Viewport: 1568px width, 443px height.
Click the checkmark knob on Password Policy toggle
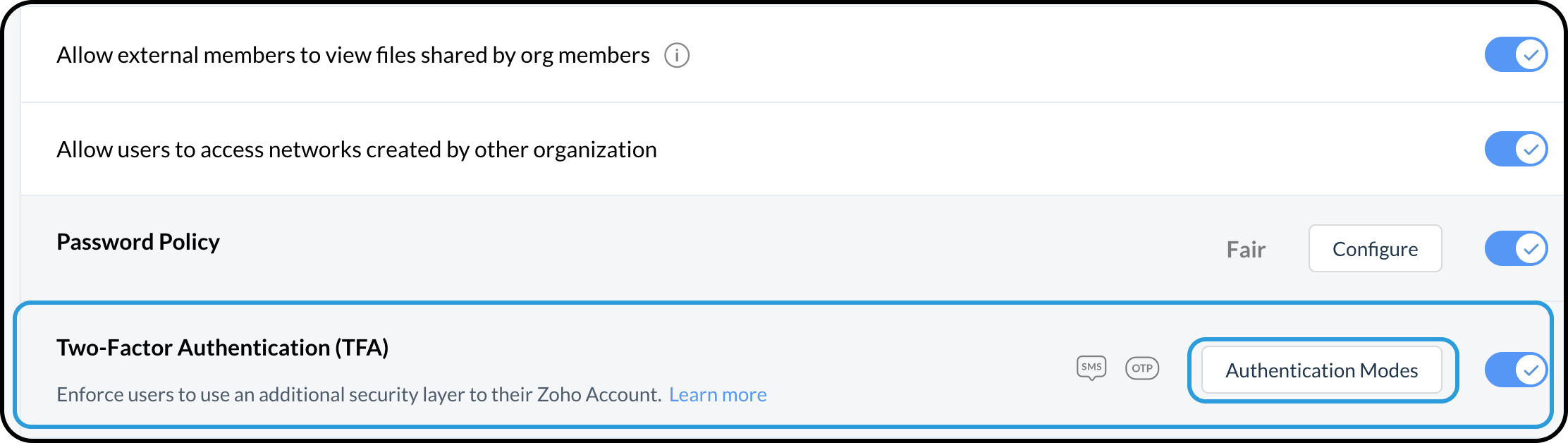(1531, 248)
